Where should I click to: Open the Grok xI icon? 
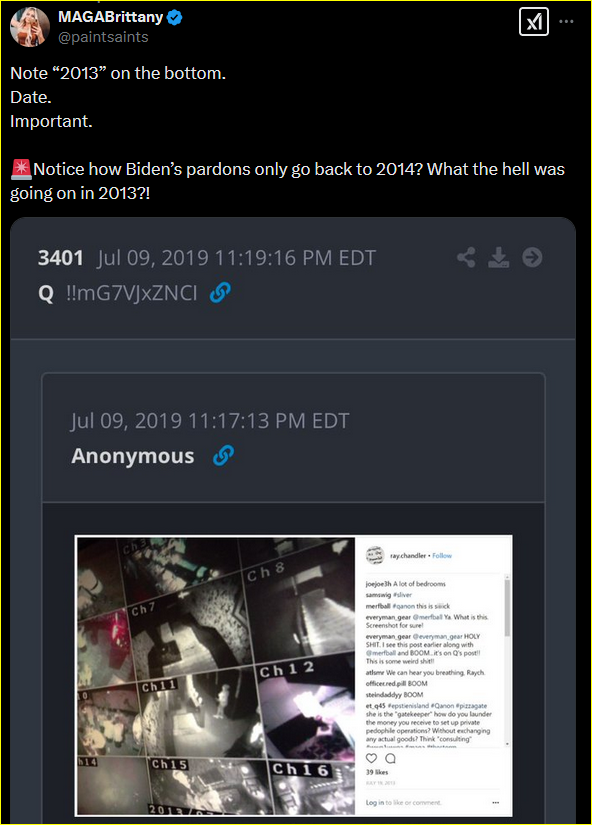[x=534, y=22]
